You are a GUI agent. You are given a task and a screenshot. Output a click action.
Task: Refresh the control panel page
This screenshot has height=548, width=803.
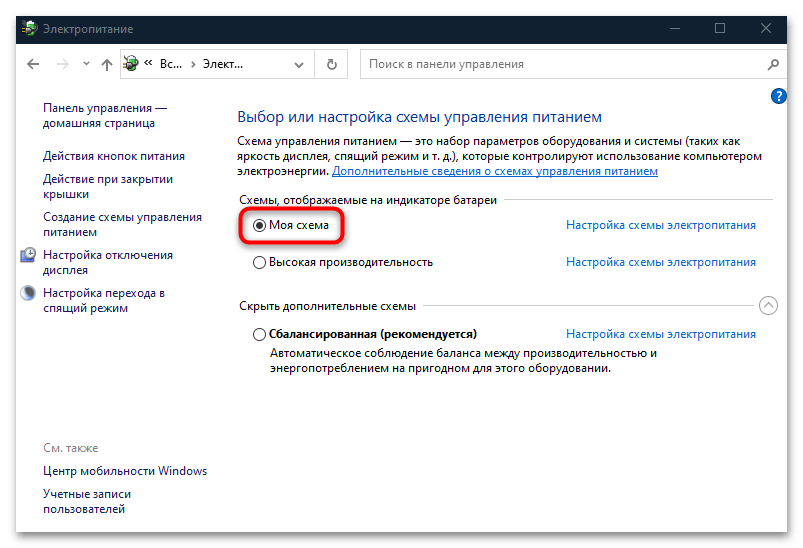coord(332,65)
